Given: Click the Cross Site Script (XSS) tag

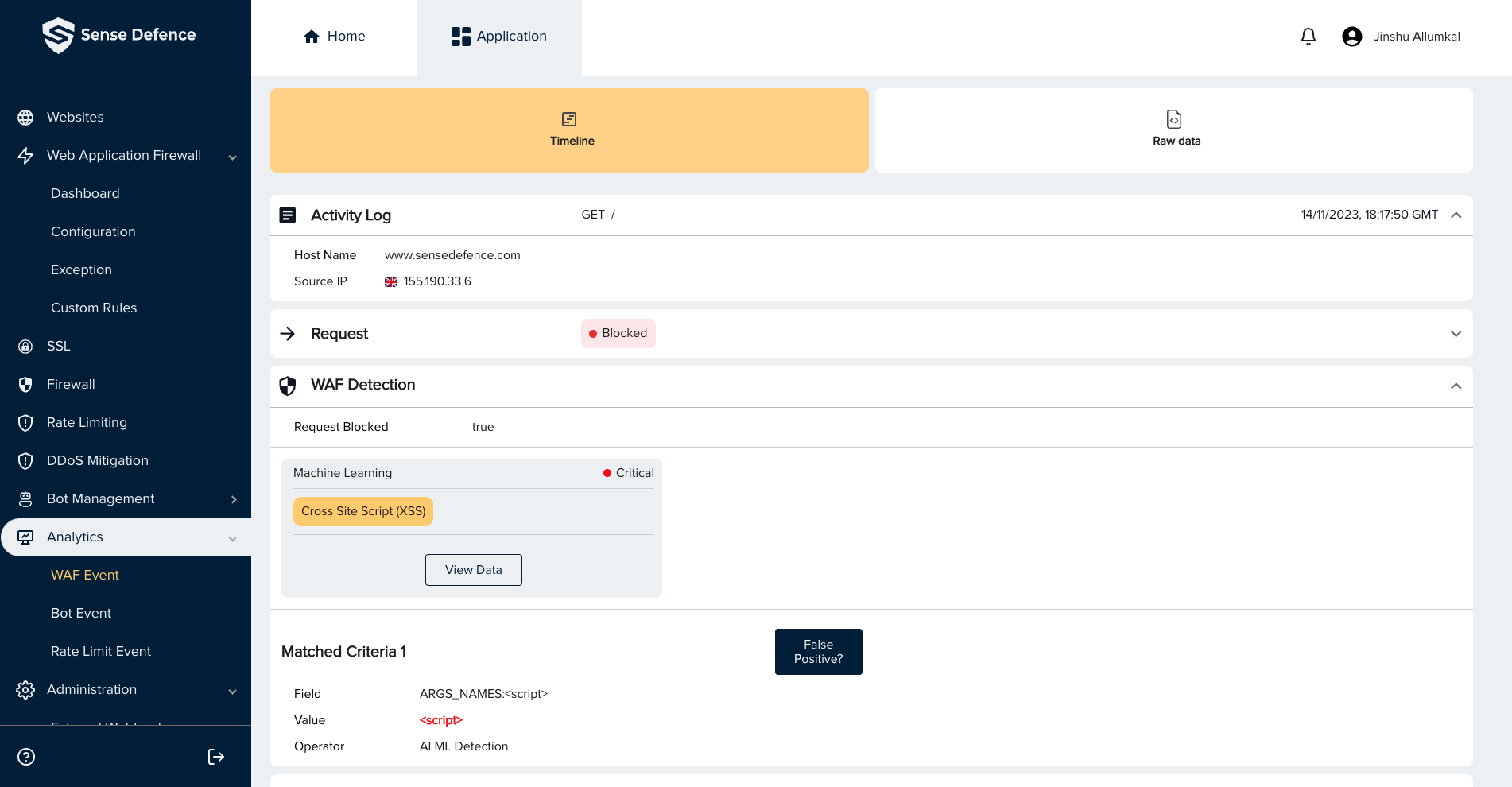Looking at the screenshot, I should point(362,511).
